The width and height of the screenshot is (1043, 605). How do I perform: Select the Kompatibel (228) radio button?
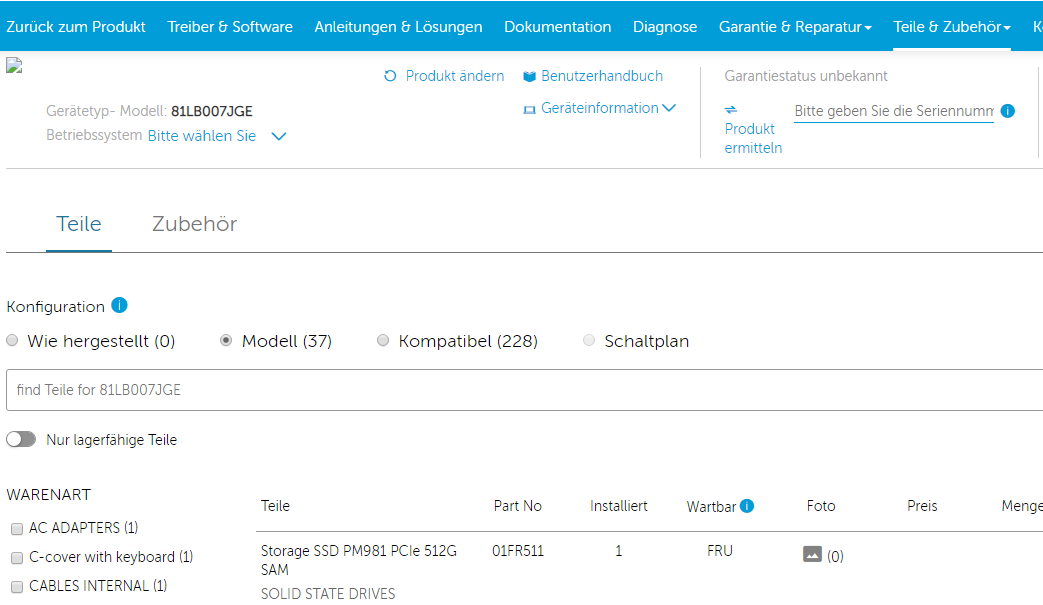(382, 340)
